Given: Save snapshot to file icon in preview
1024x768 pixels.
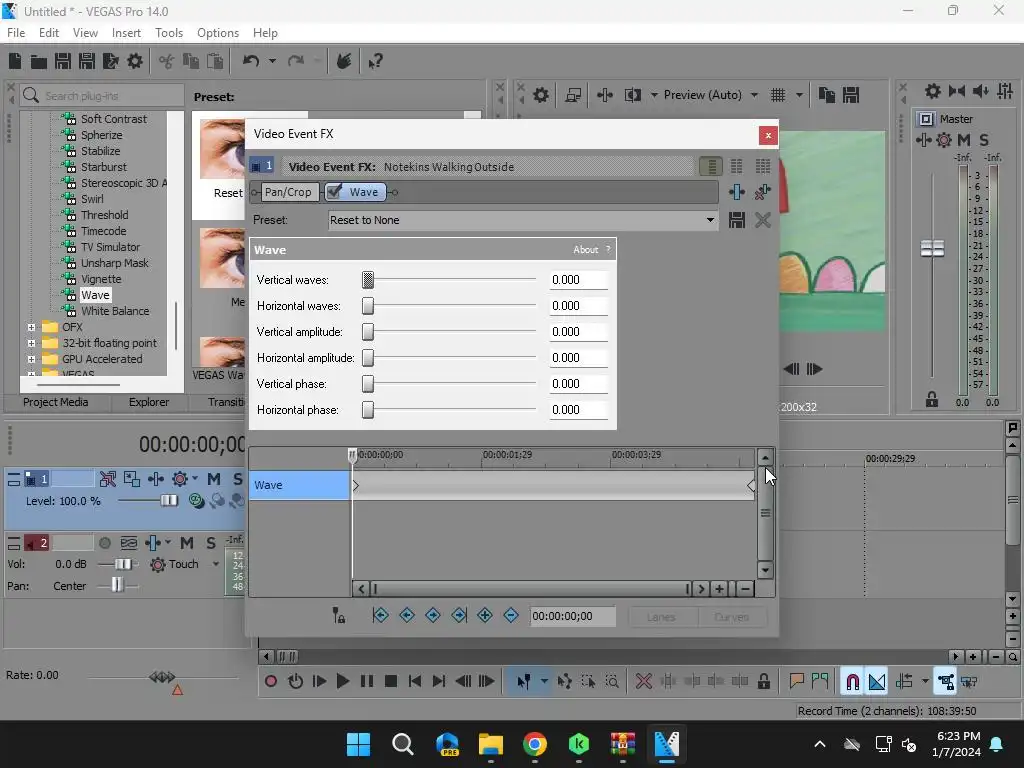Looking at the screenshot, I should (x=851, y=95).
